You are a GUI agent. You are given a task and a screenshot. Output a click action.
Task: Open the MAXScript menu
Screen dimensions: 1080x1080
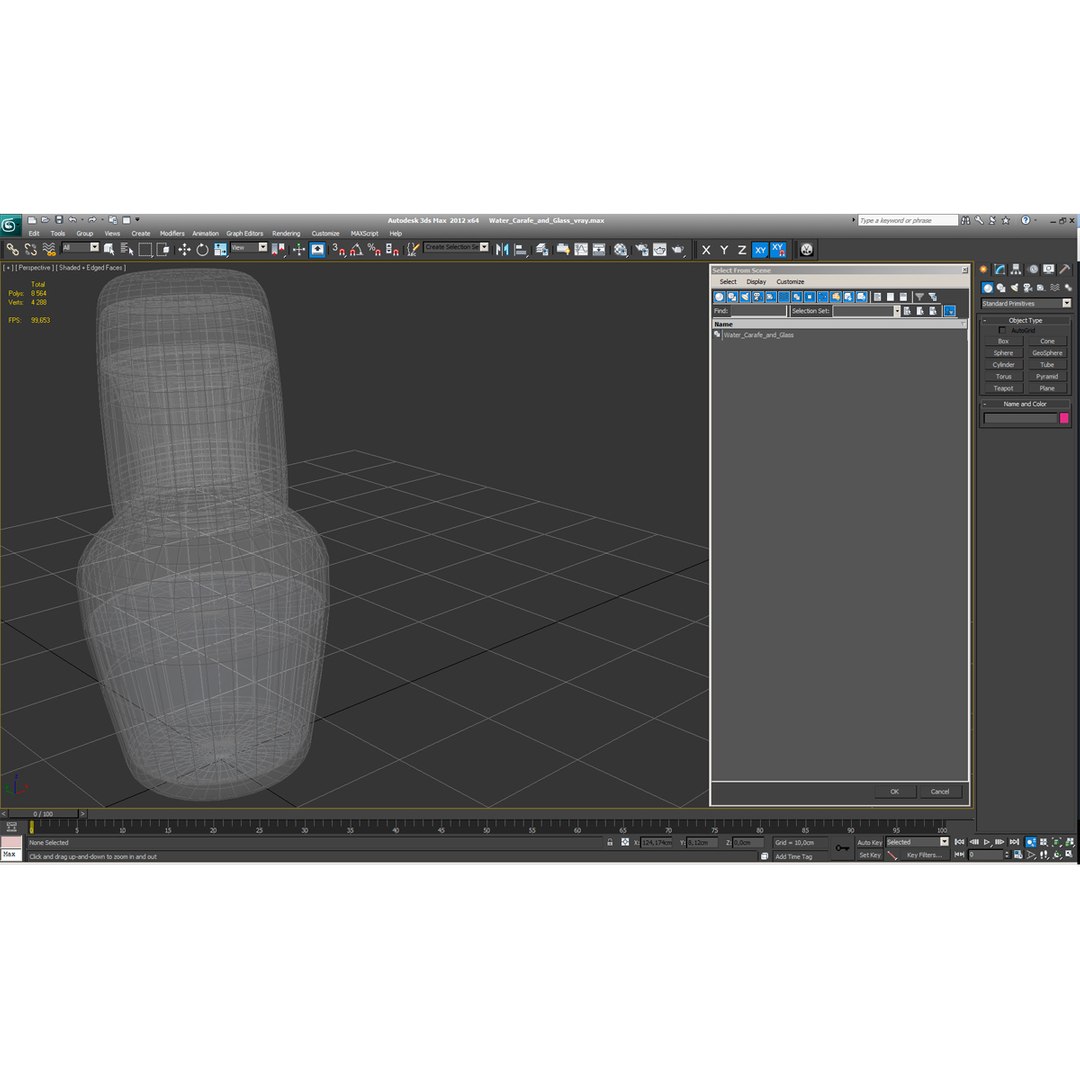[x=364, y=233]
